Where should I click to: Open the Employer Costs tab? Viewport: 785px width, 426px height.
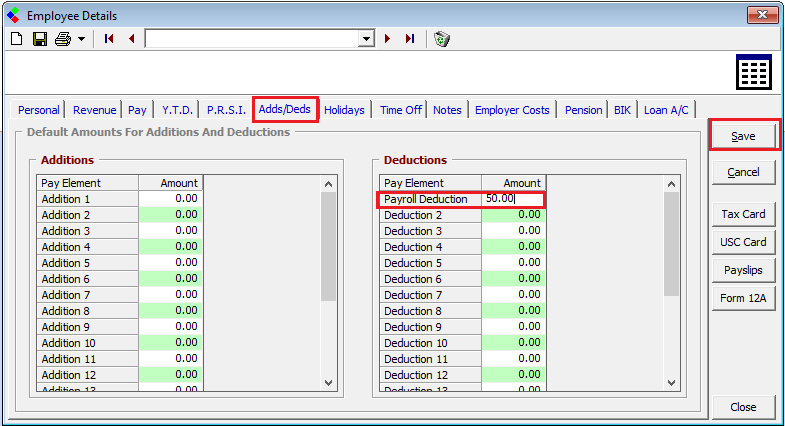coord(512,110)
